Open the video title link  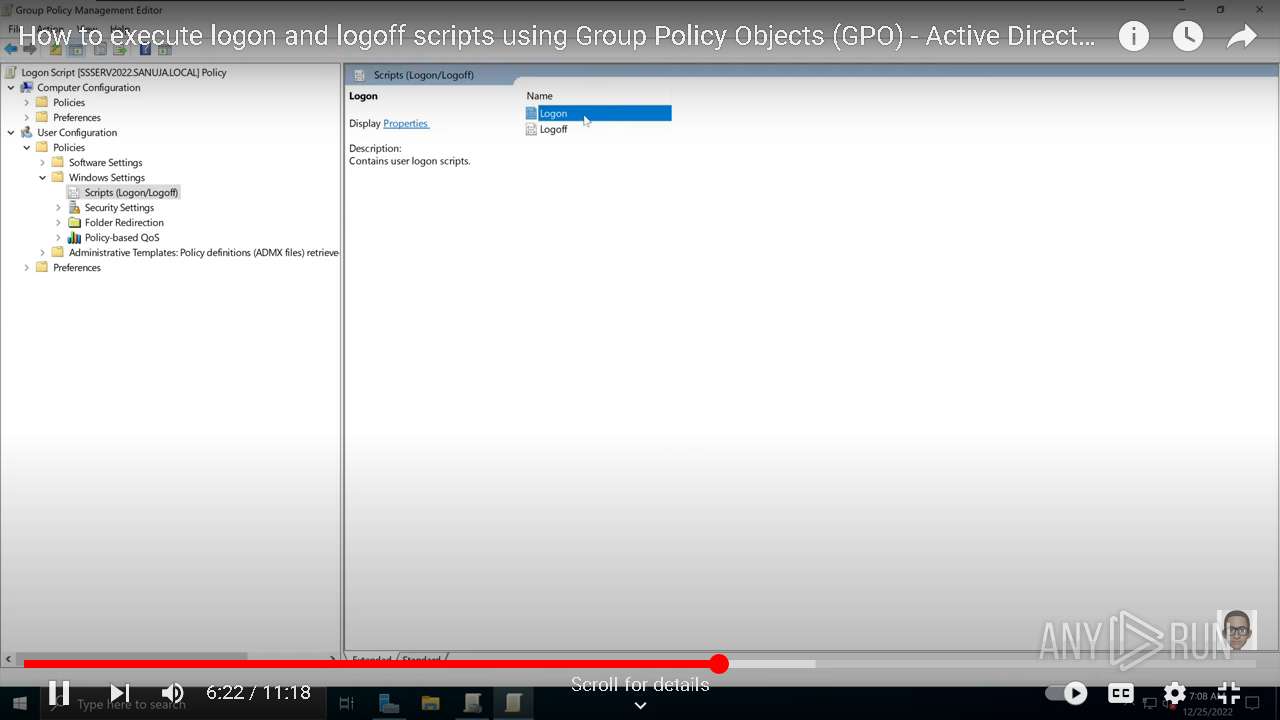[557, 37]
